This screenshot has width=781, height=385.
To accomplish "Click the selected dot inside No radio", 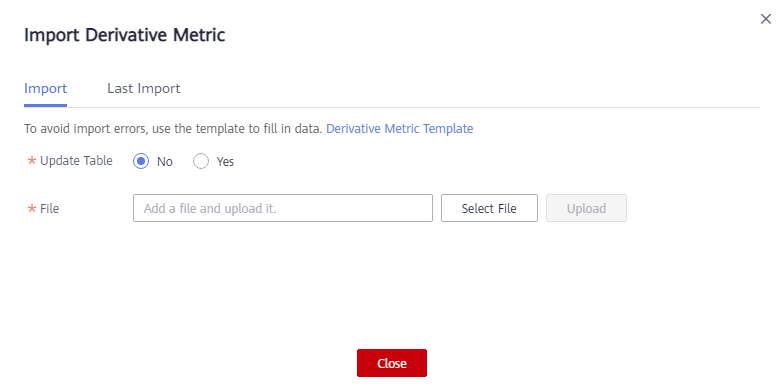I will pos(141,161).
